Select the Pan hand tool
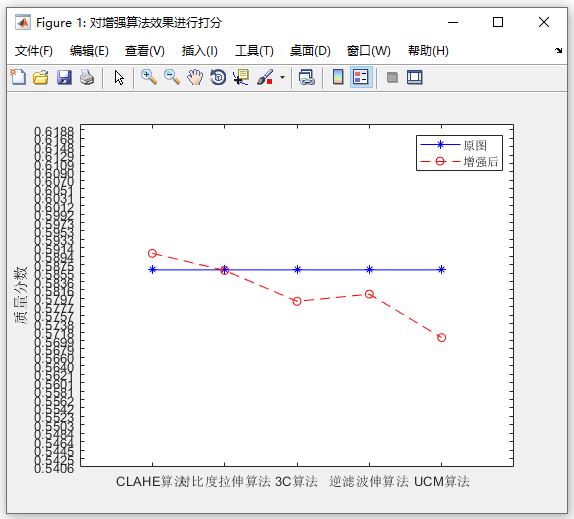 195,77
